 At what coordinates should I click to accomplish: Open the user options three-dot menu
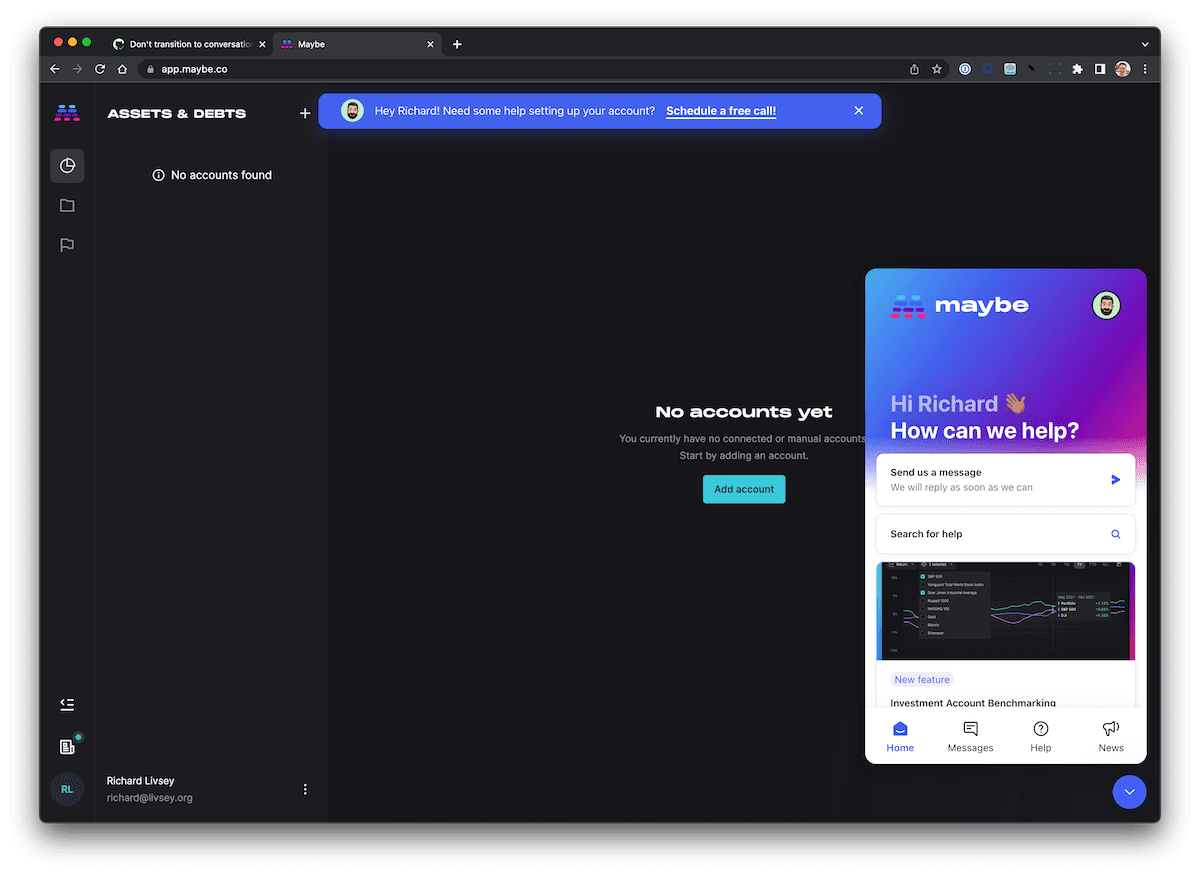click(x=305, y=789)
